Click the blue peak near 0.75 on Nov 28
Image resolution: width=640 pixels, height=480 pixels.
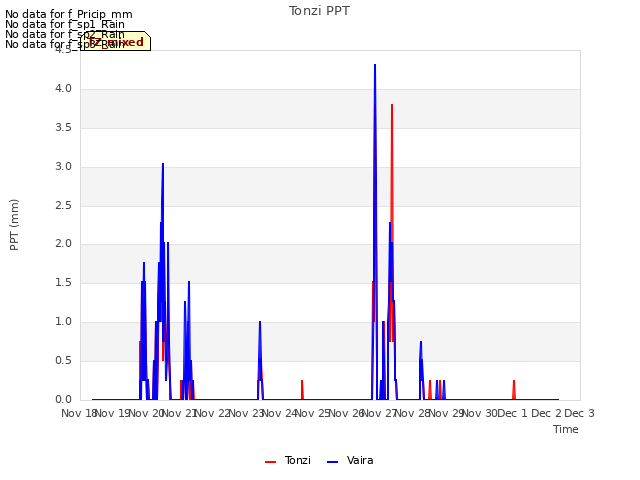coord(421,342)
